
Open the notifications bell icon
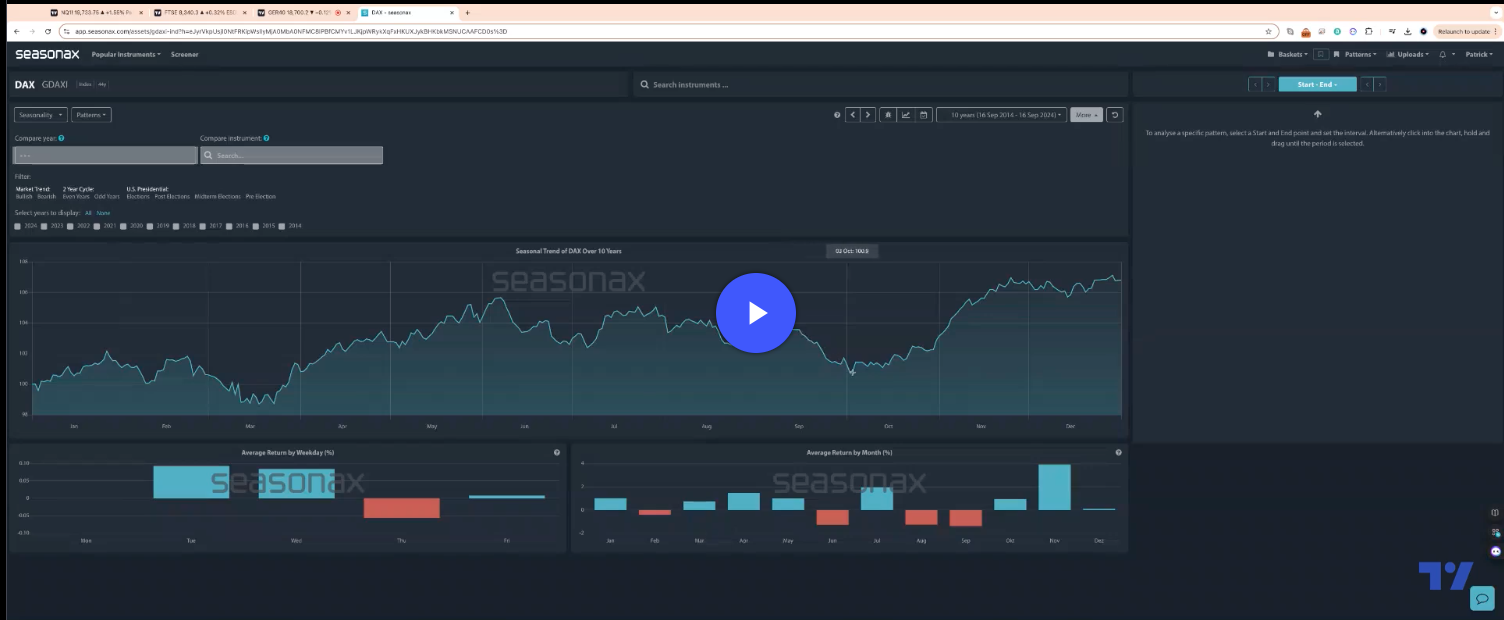point(1443,54)
